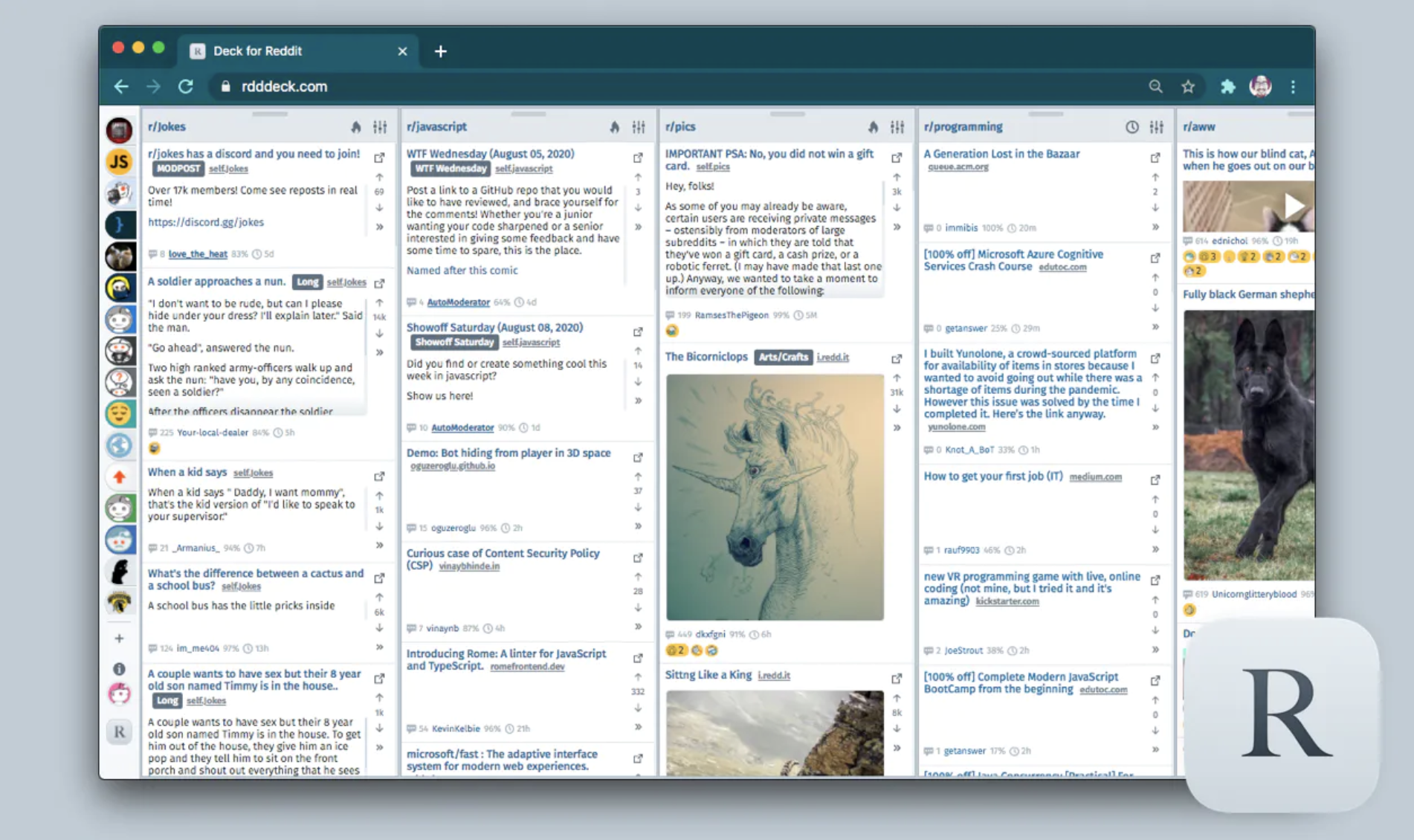Open settings sliders icon in r/Jokes column

coord(380,127)
